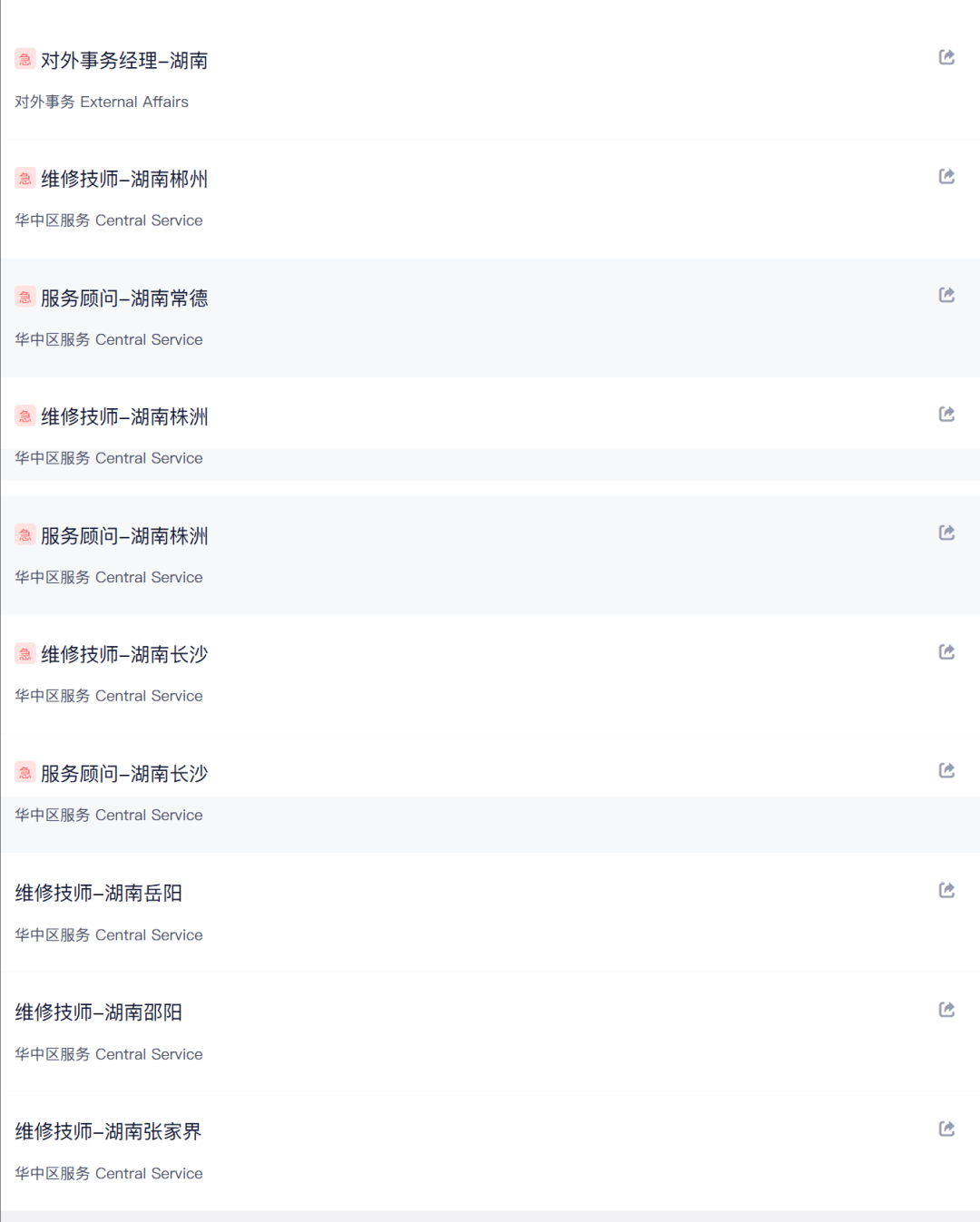Open 维修技师-湖南长沙 job title
Image resolution: width=980 pixels, height=1222 pixels.
(124, 655)
